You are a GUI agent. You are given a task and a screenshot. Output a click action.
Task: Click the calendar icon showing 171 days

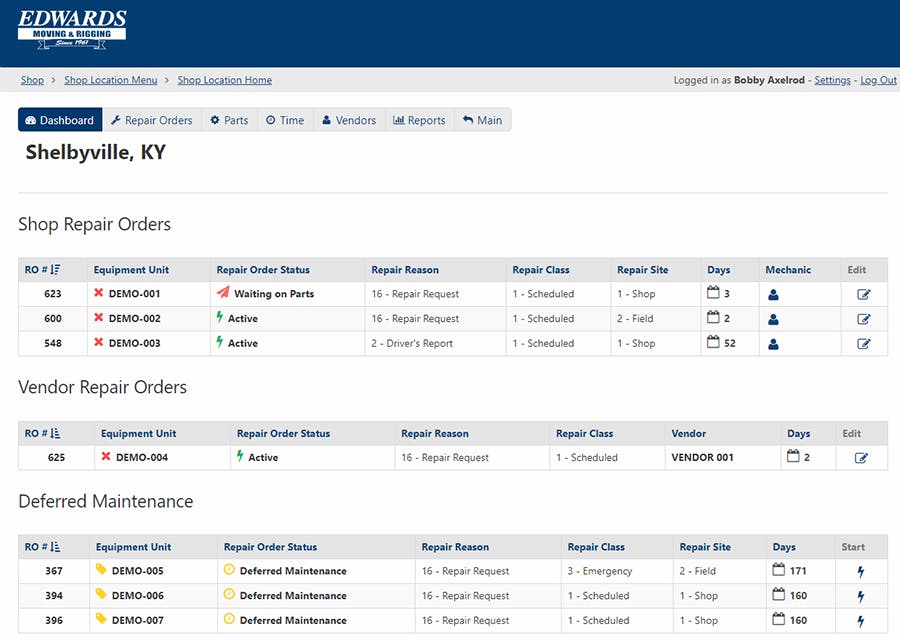tap(778, 569)
